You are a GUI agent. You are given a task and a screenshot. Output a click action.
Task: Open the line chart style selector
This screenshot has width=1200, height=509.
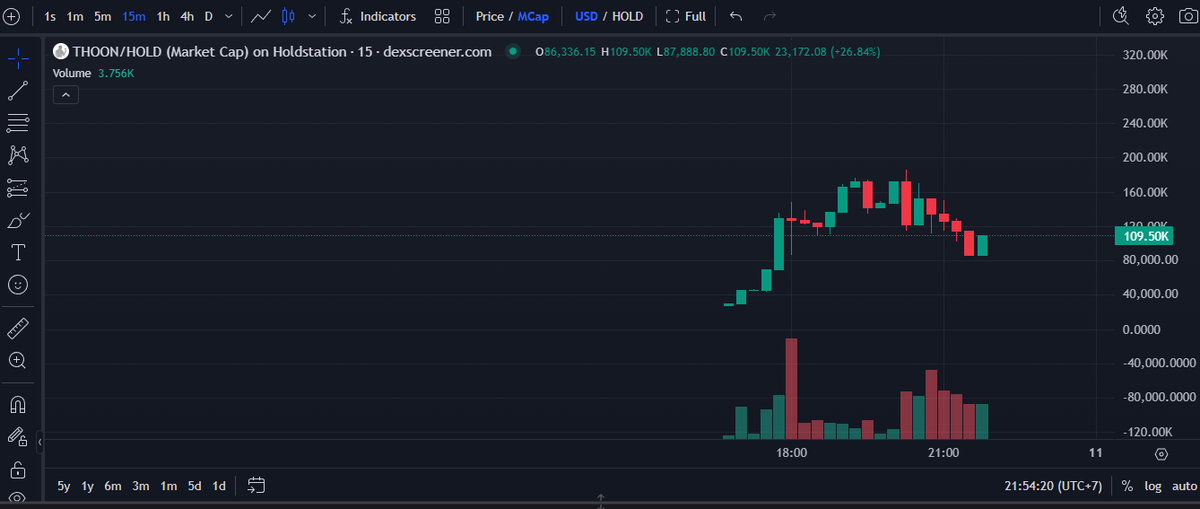[261, 16]
